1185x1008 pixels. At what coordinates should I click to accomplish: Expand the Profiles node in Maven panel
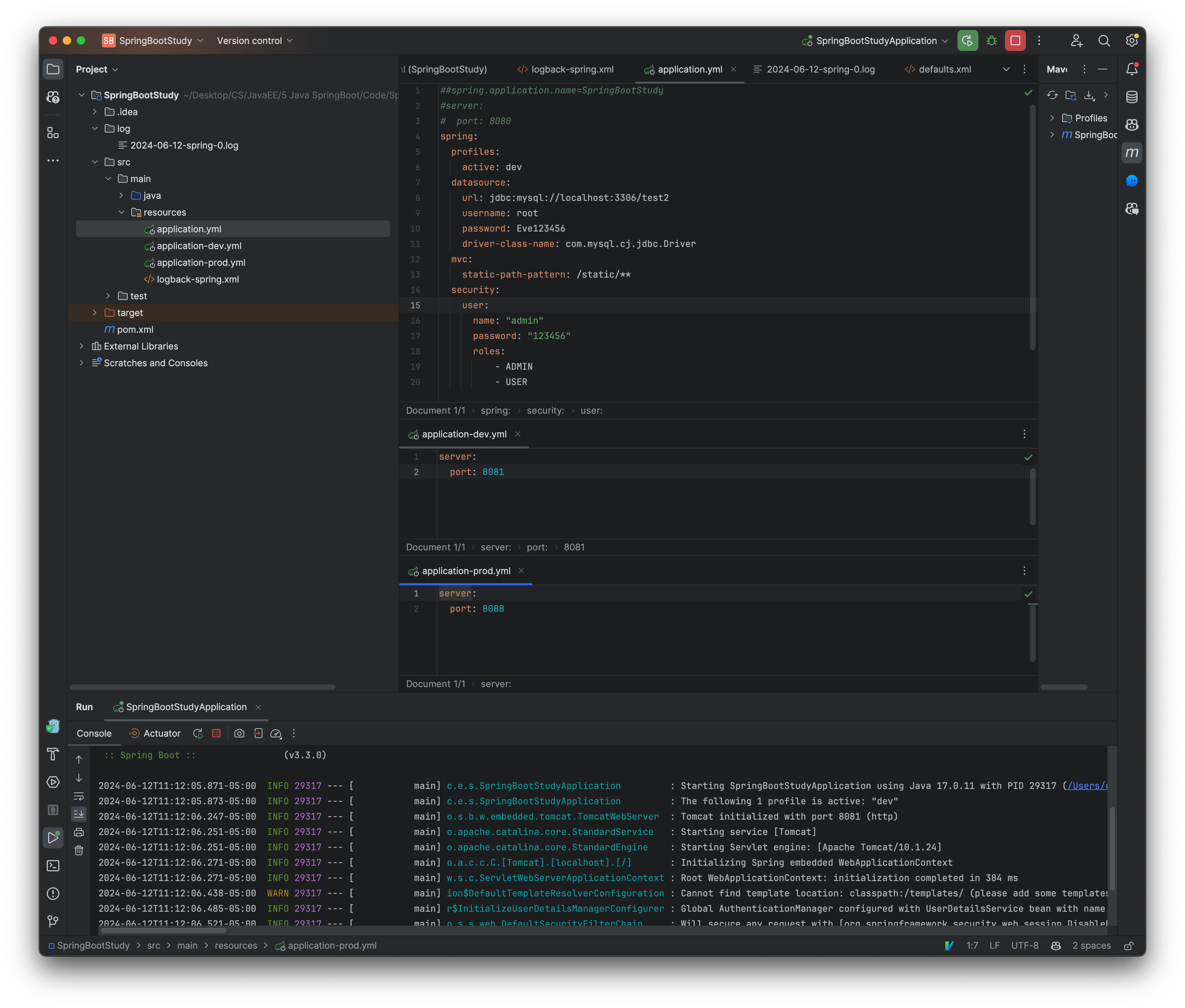coord(1052,118)
